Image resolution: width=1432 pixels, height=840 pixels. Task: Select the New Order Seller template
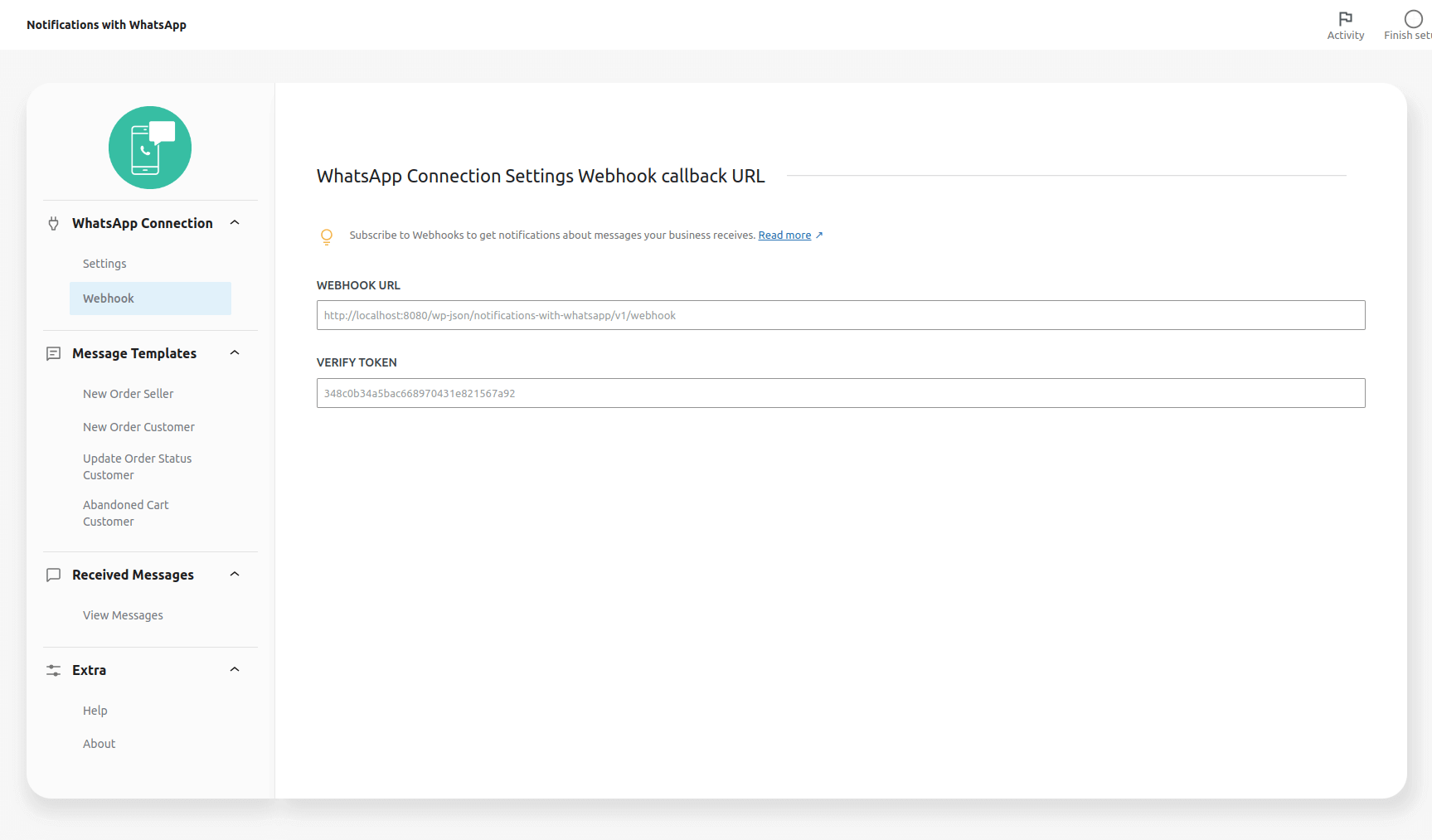[x=128, y=393]
